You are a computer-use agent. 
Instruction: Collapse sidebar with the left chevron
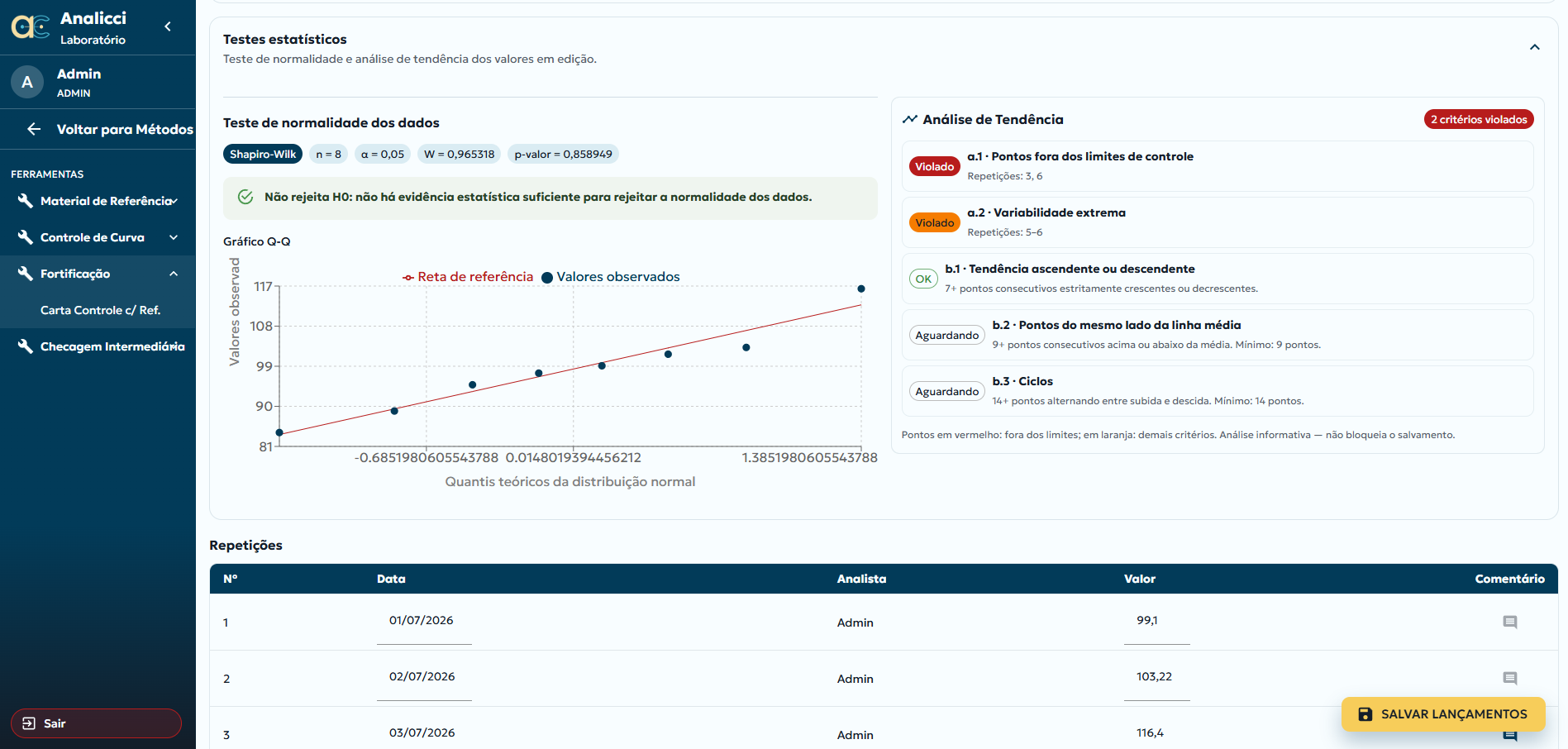[x=168, y=26]
